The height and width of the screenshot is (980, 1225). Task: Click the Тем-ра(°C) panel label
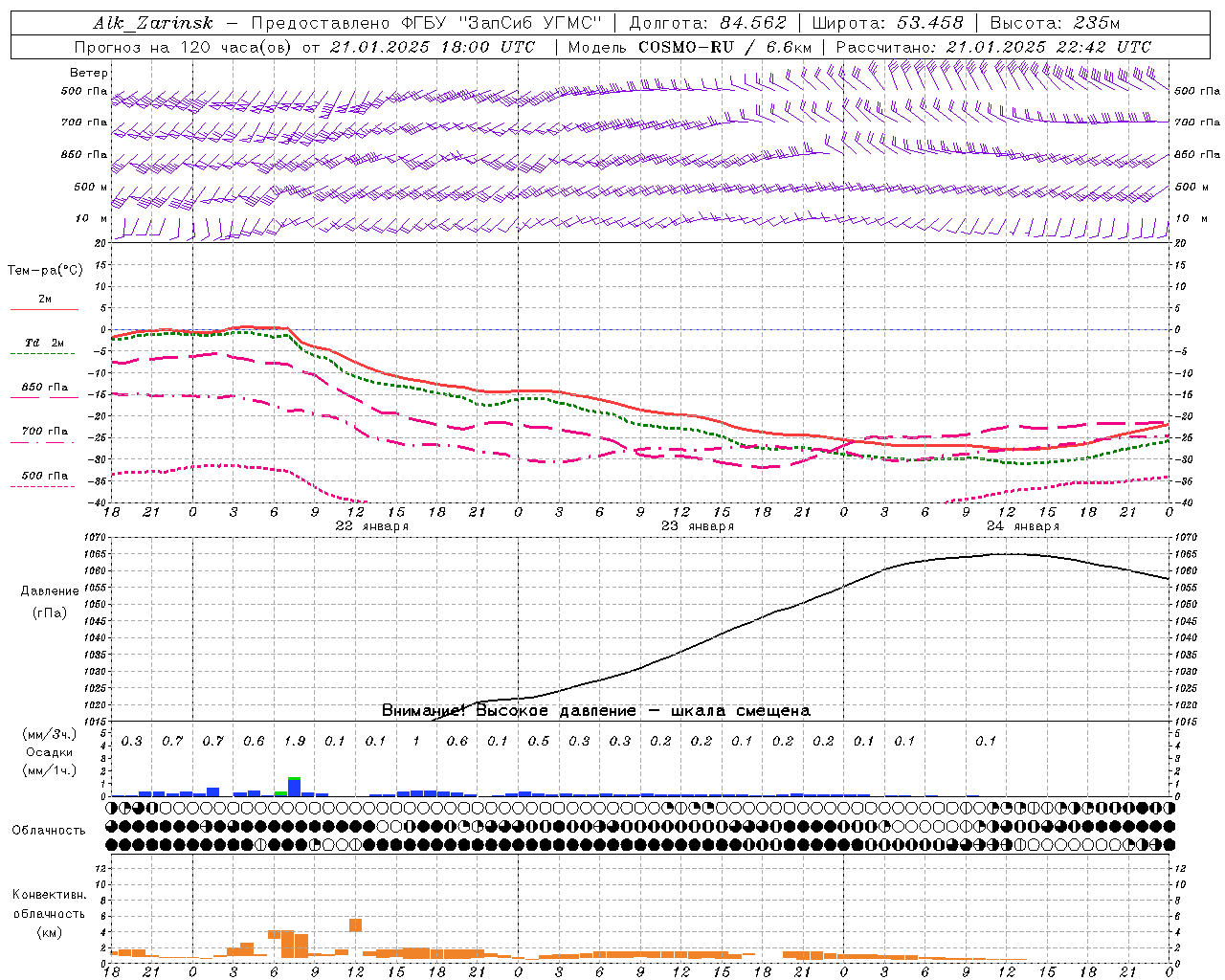click(x=45, y=271)
